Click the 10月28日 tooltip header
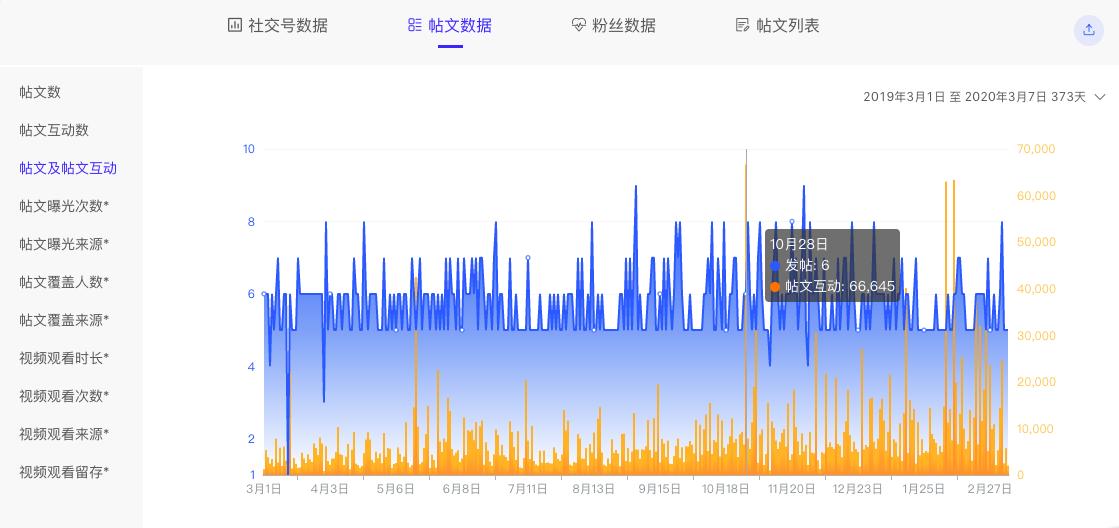Screen dimensions: 1119x528 tap(799, 244)
